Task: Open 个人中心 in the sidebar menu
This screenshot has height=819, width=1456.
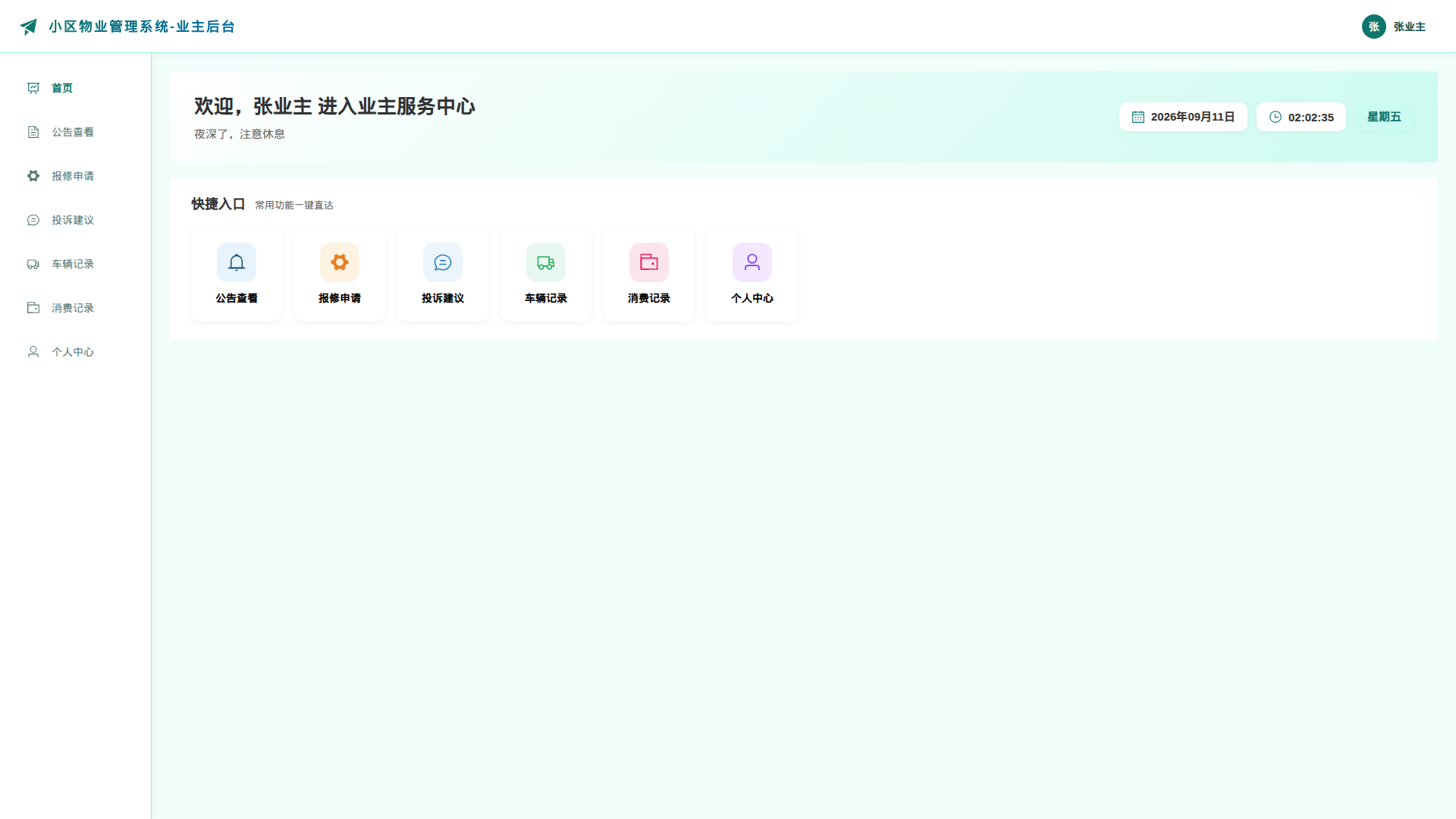Action: coord(76,352)
